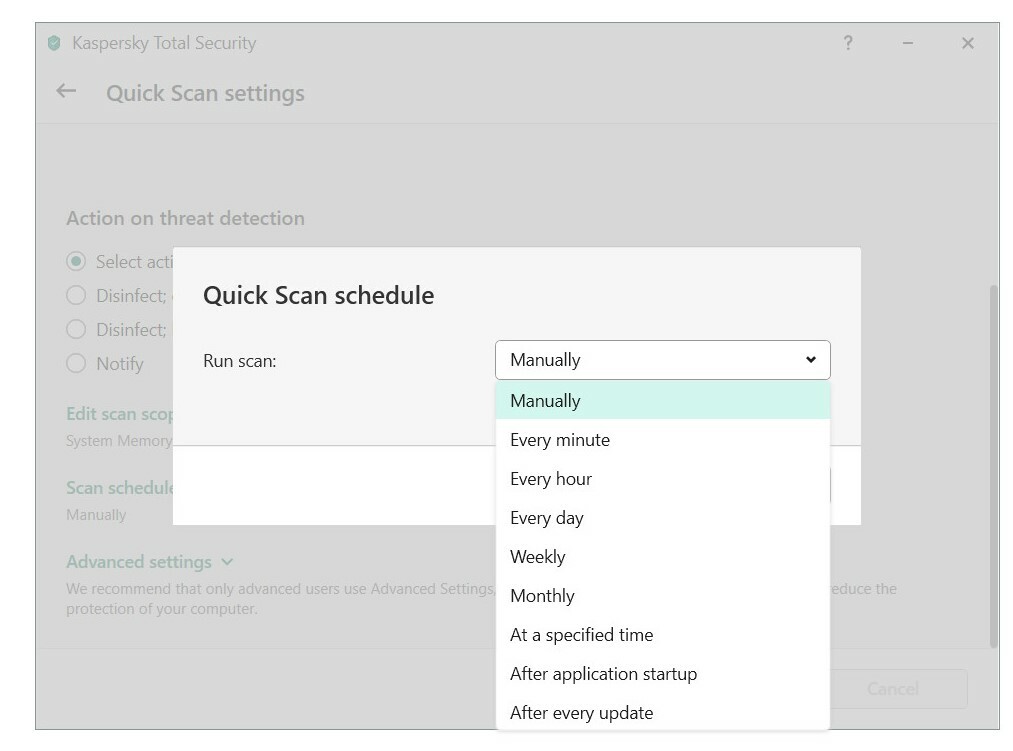Click the 'Run scan:' label
1013x751 pixels.
coord(240,361)
